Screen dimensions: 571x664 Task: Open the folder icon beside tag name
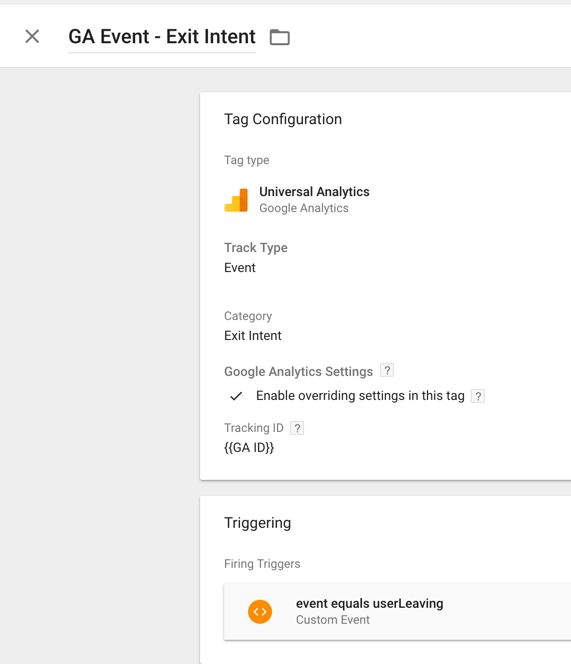(x=280, y=37)
